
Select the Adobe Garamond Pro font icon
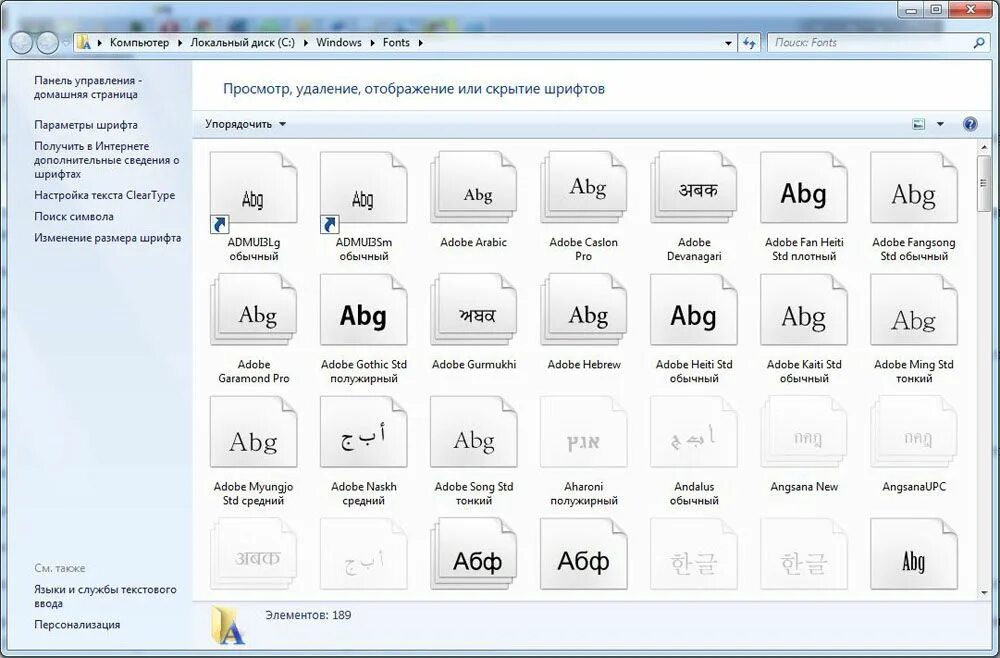pyautogui.click(x=253, y=310)
